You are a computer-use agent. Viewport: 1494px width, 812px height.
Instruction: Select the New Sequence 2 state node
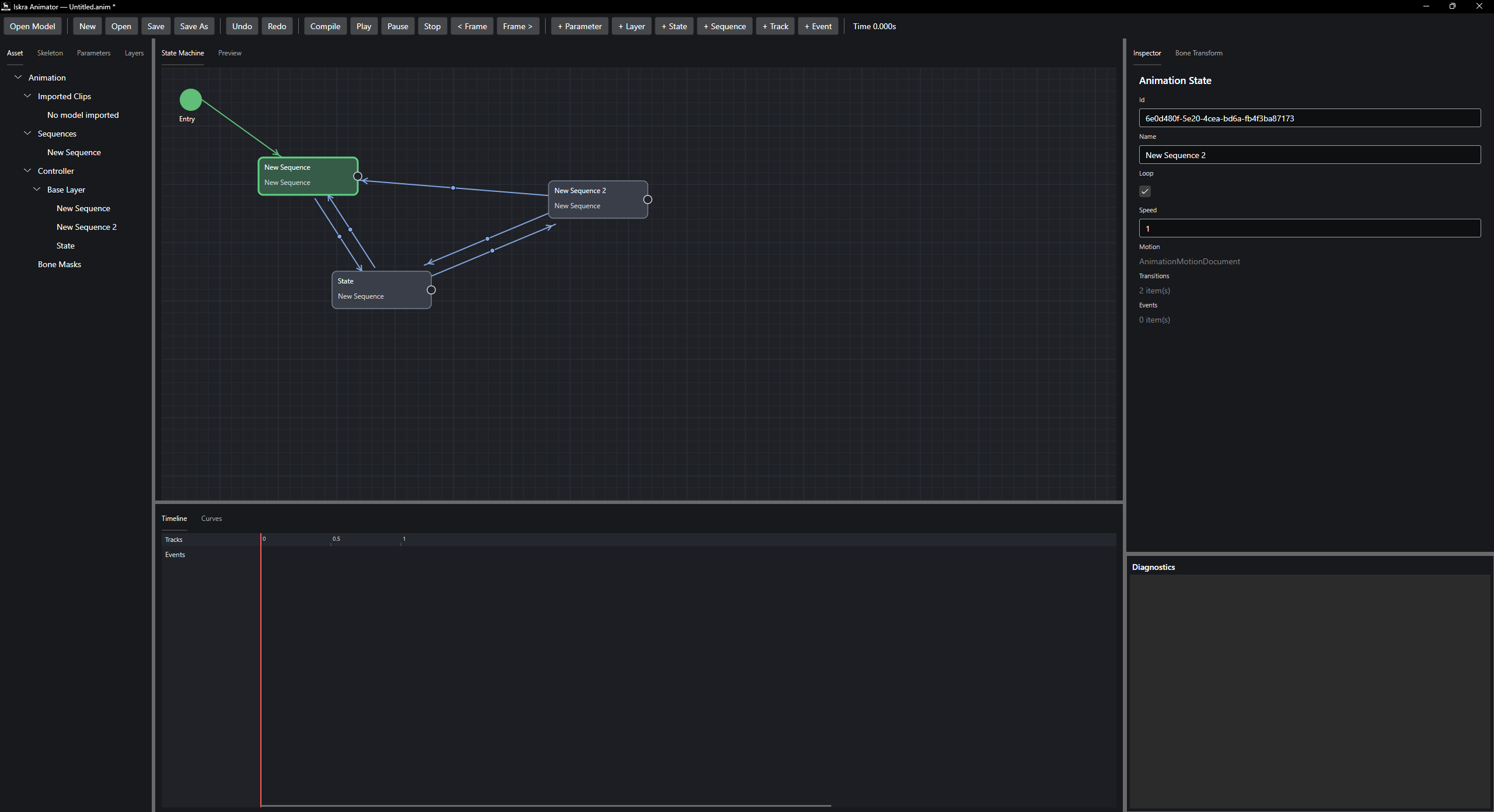click(598, 199)
